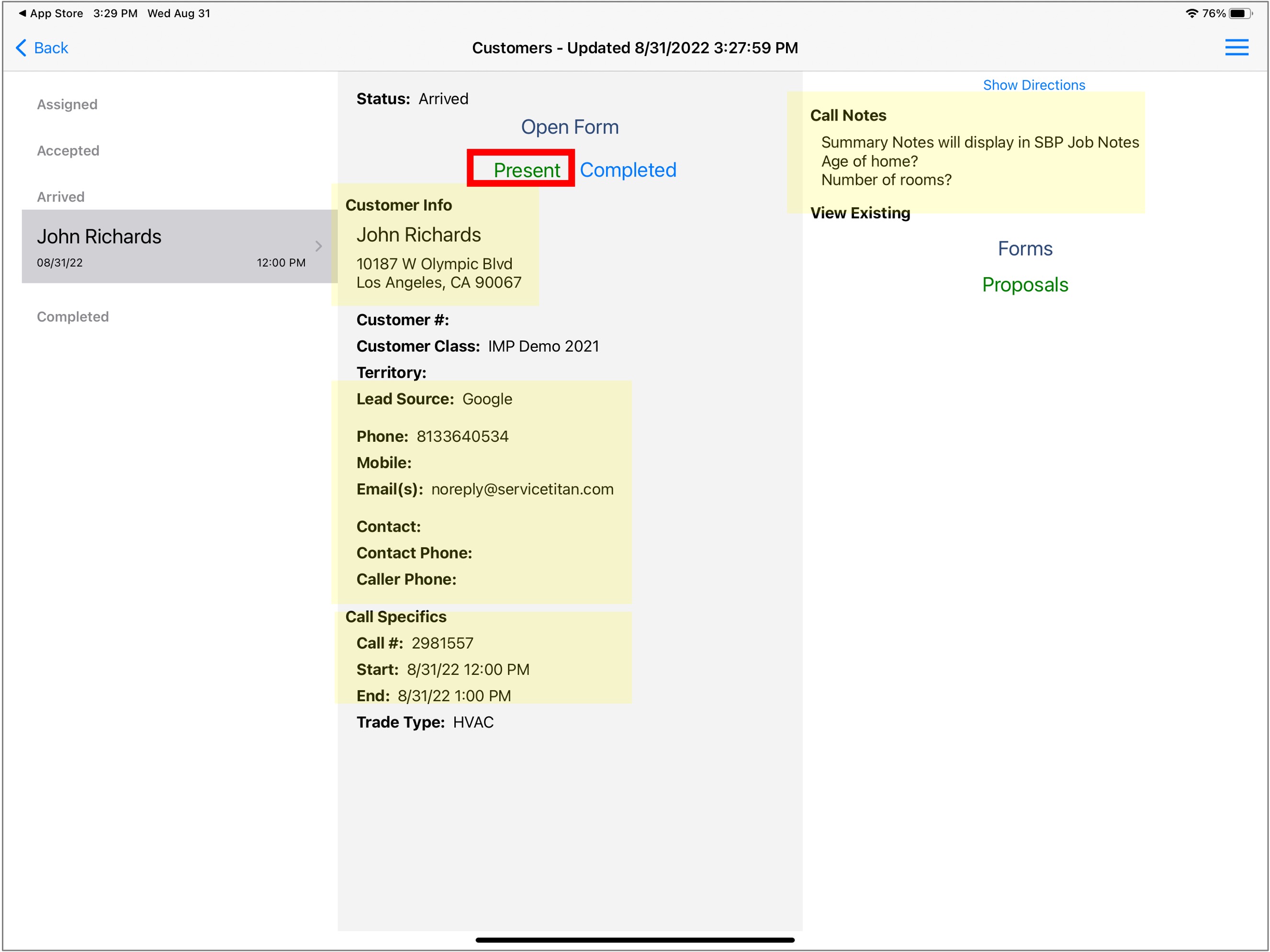
Task: Click Show Directions link
Action: coord(1034,85)
